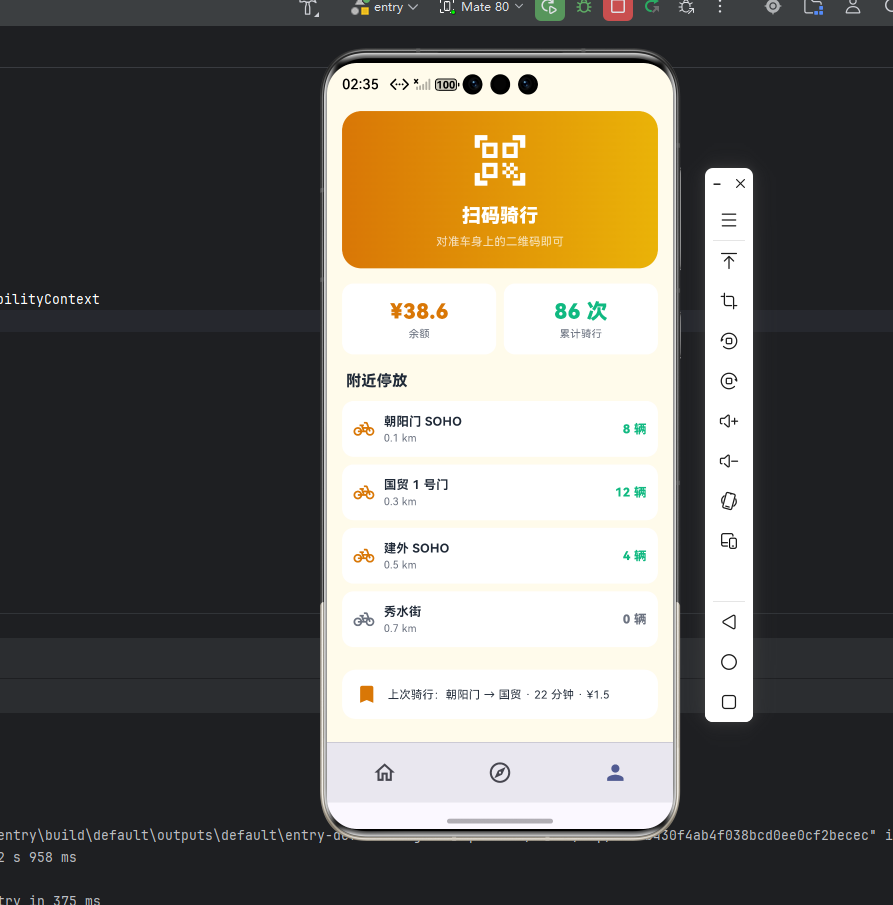Close the emulator control panel
This screenshot has height=905, width=893.
point(741,184)
